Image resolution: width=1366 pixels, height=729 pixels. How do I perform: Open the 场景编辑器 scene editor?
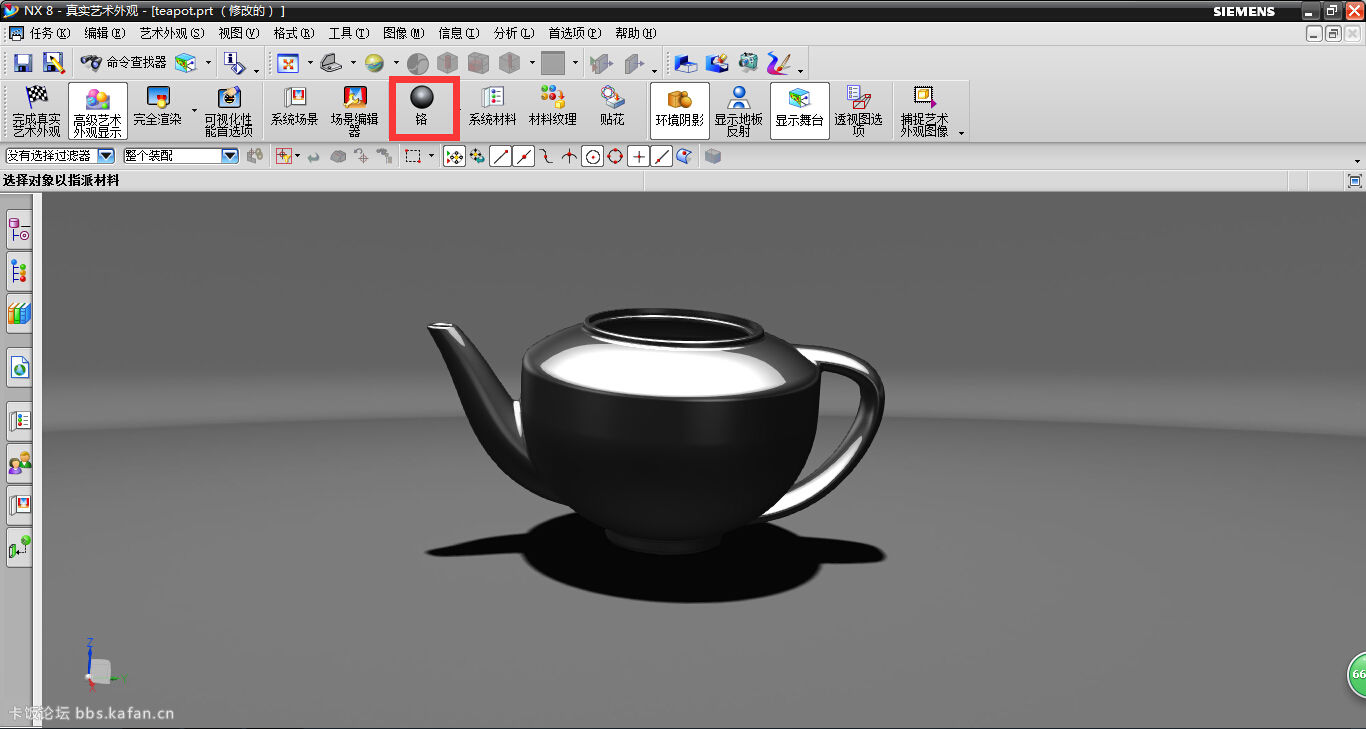355,110
